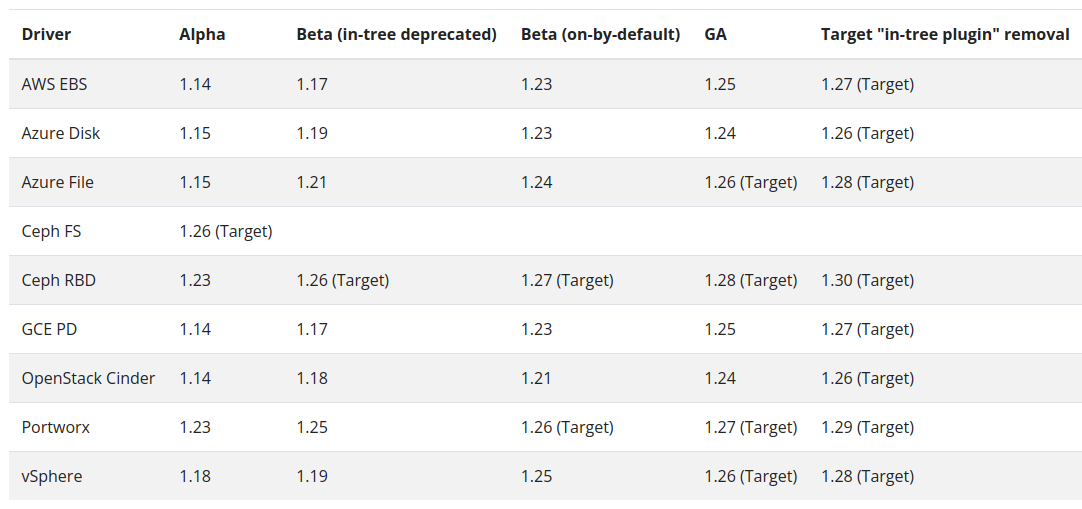Image resolution: width=1082 pixels, height=509 pixels.
Task: Select vSphere Beta on-by-default value 1.25
Action: [537, 476]
